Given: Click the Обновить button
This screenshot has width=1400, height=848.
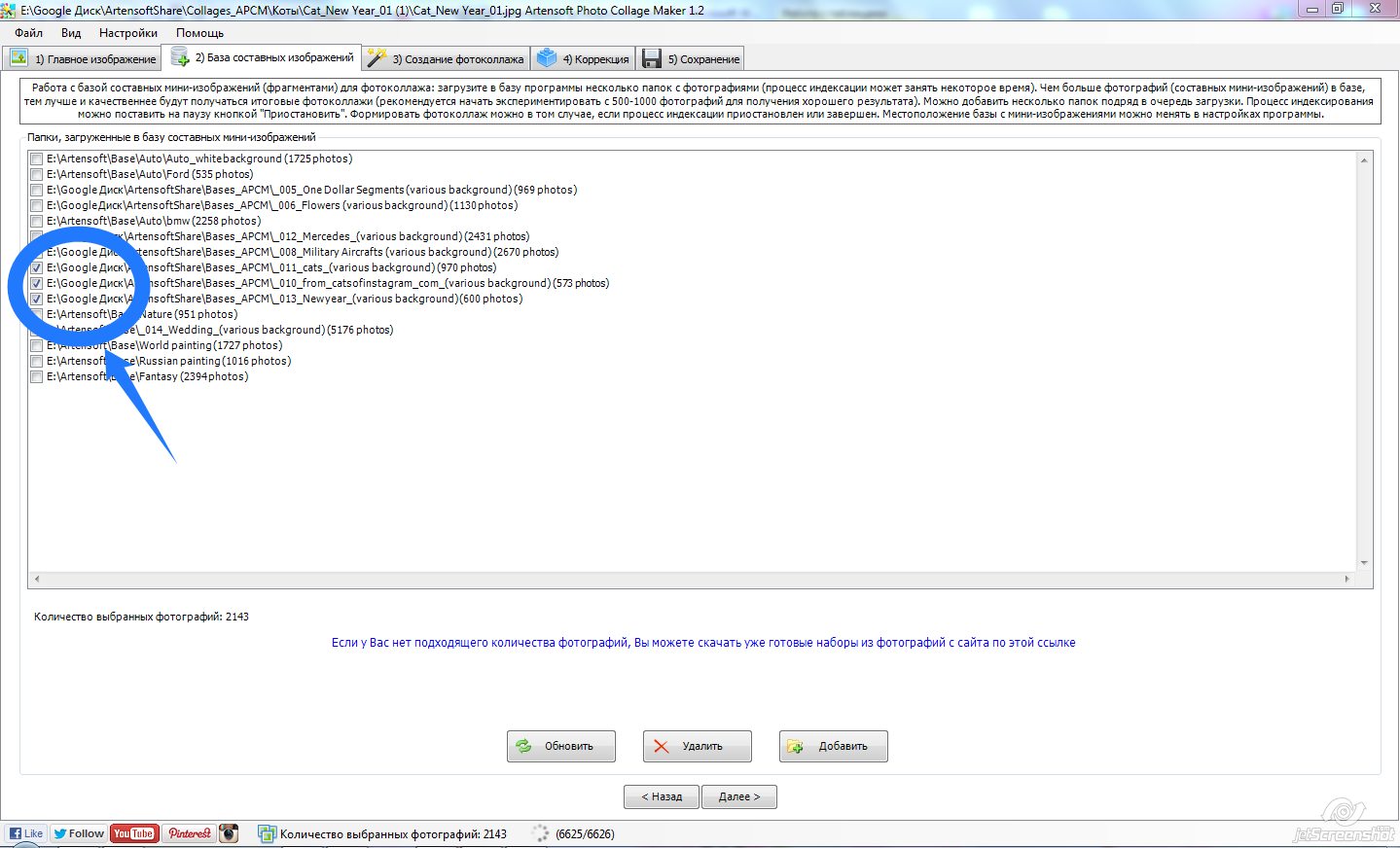Looking at the screenshot, I should [561, 746].
